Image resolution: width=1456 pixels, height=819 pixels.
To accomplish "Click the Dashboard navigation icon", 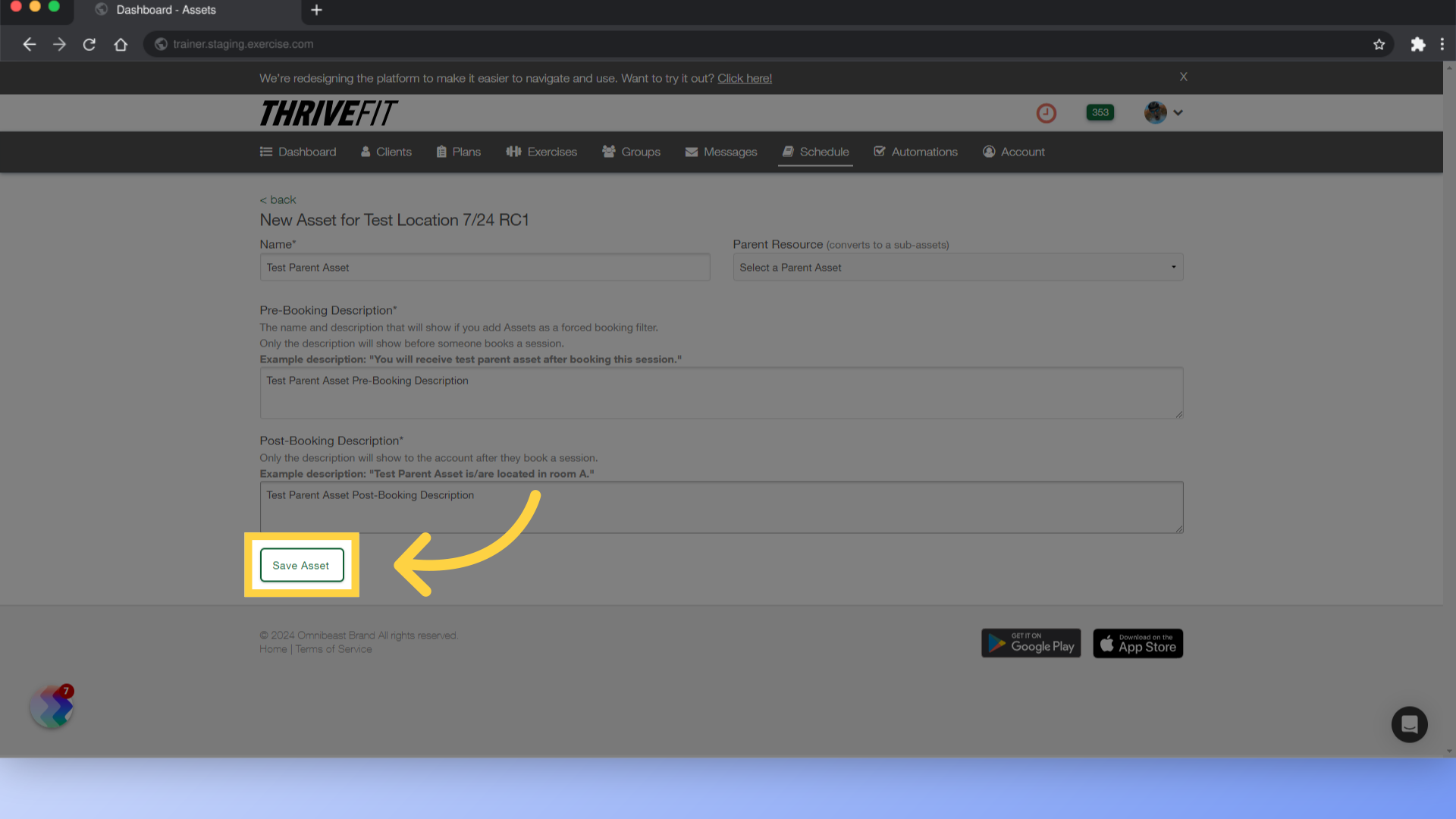I will click(x=266, y=151).
